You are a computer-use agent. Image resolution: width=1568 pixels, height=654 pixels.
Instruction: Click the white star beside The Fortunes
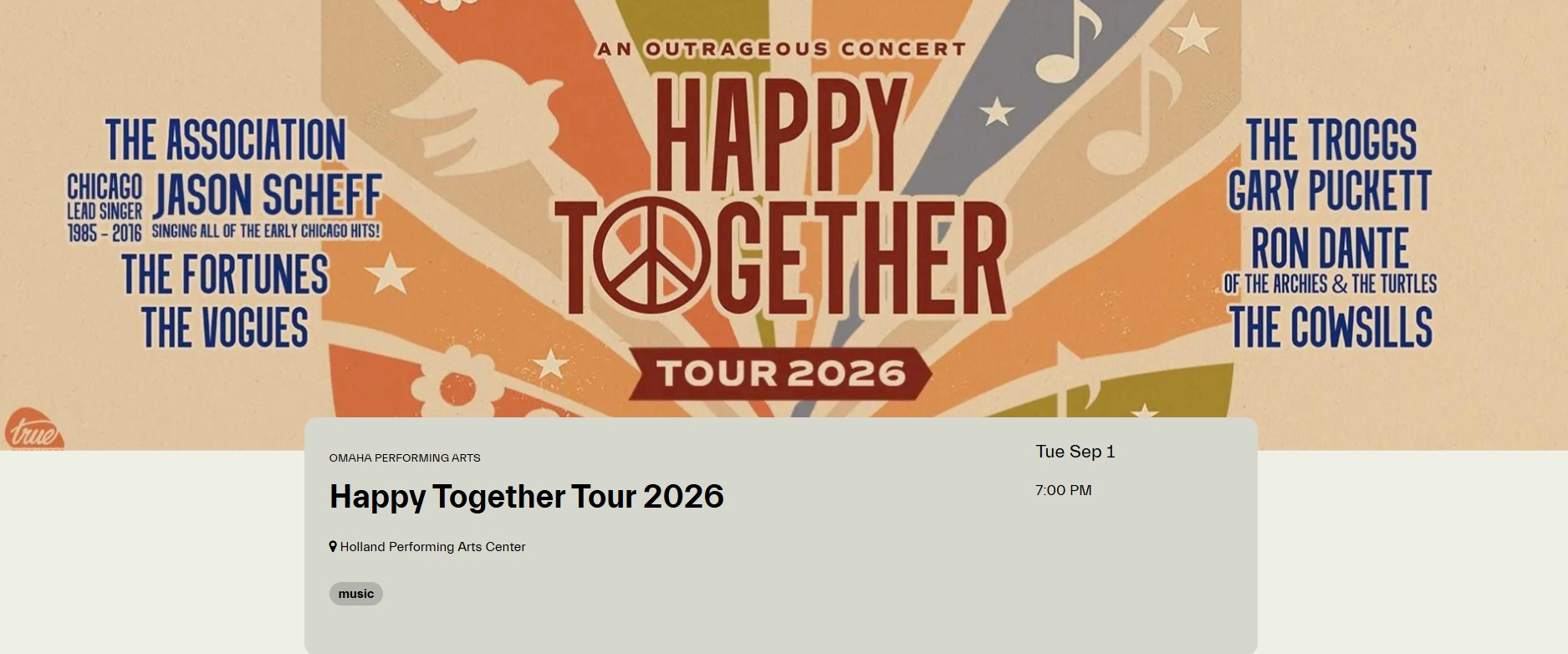coord(390,273)
